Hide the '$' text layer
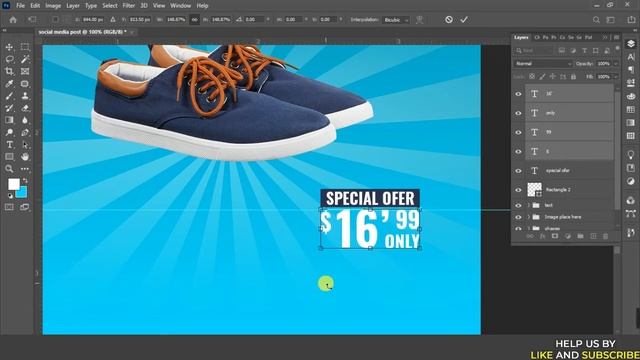 click(x=518, y=151)
